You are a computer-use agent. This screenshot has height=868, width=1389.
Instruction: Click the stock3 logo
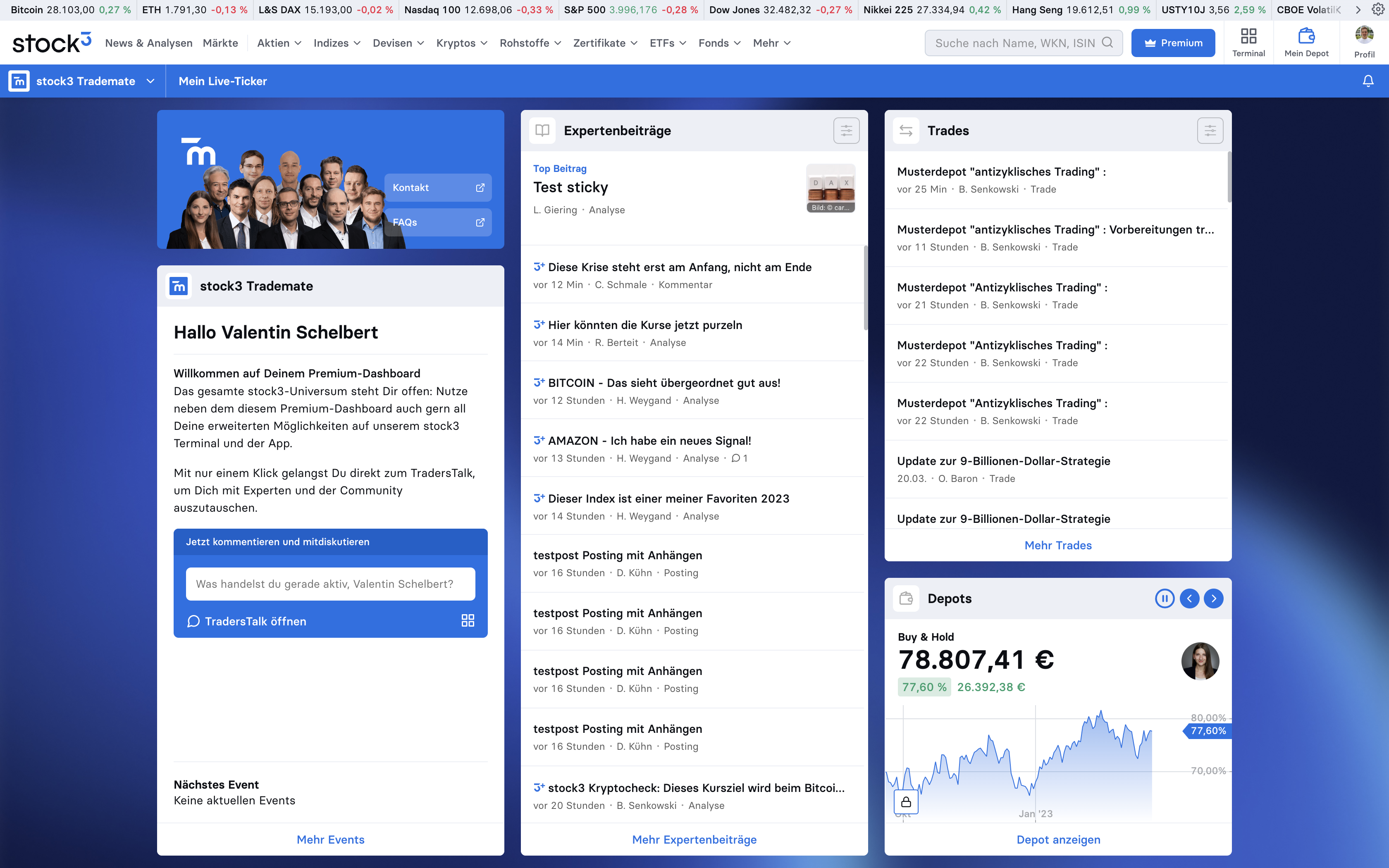click(52, 43)
